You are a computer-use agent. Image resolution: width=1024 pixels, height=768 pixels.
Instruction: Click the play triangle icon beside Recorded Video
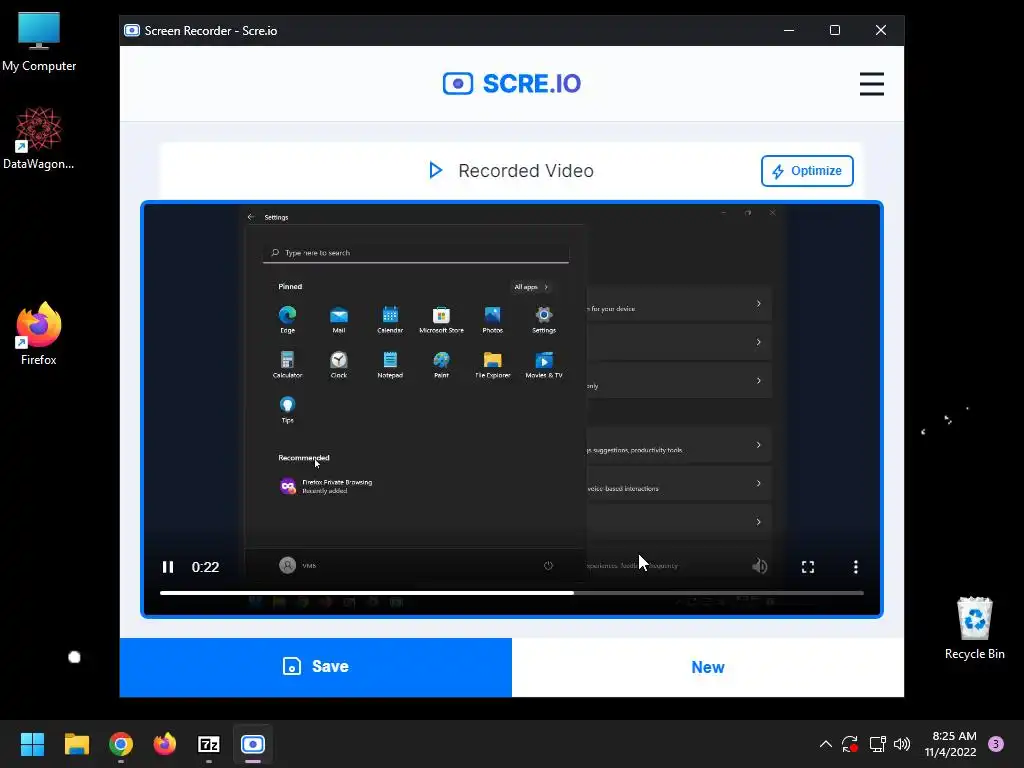(x=436, y=170)
